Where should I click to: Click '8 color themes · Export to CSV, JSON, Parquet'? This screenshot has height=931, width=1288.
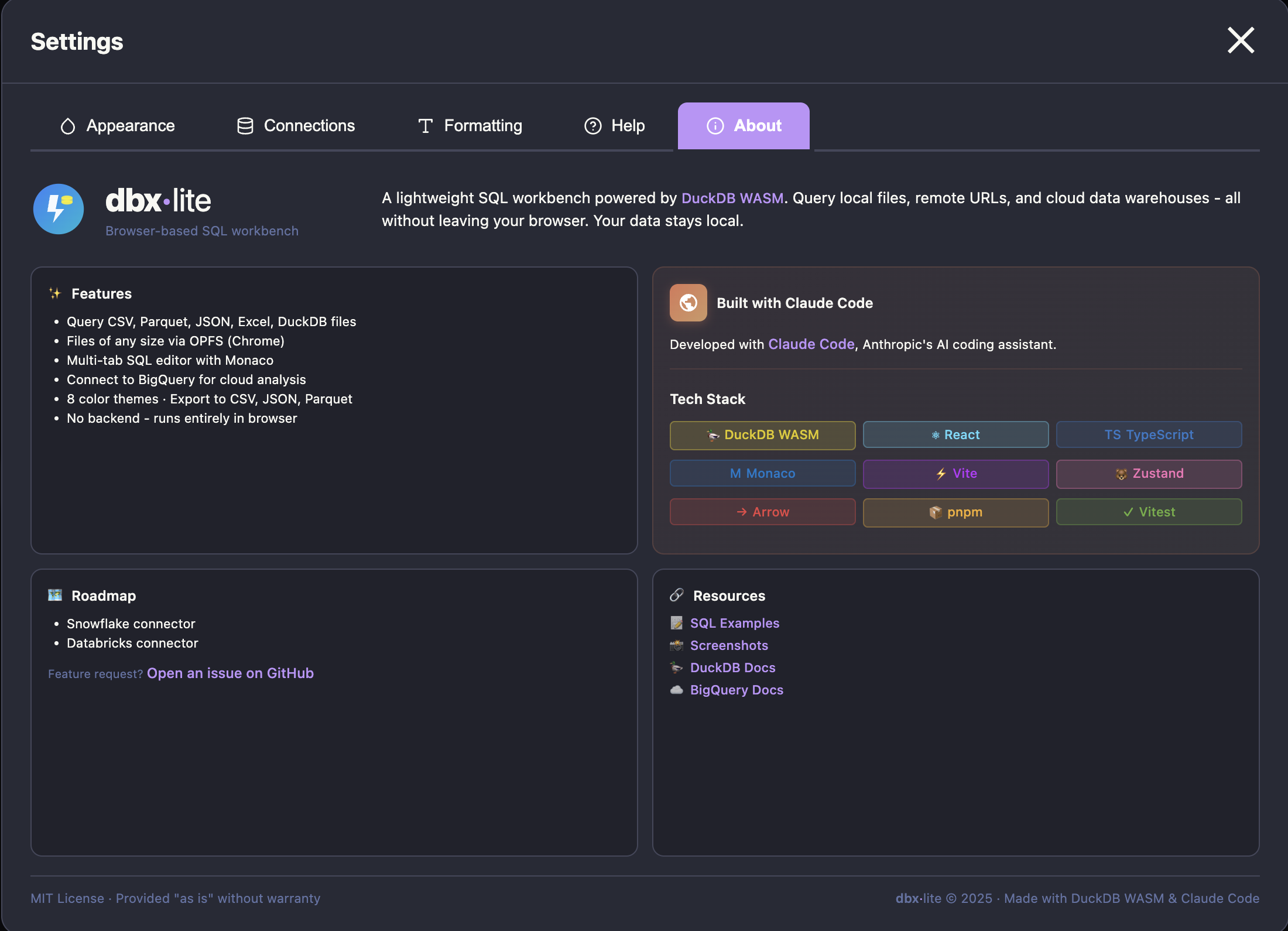point(210,399)
